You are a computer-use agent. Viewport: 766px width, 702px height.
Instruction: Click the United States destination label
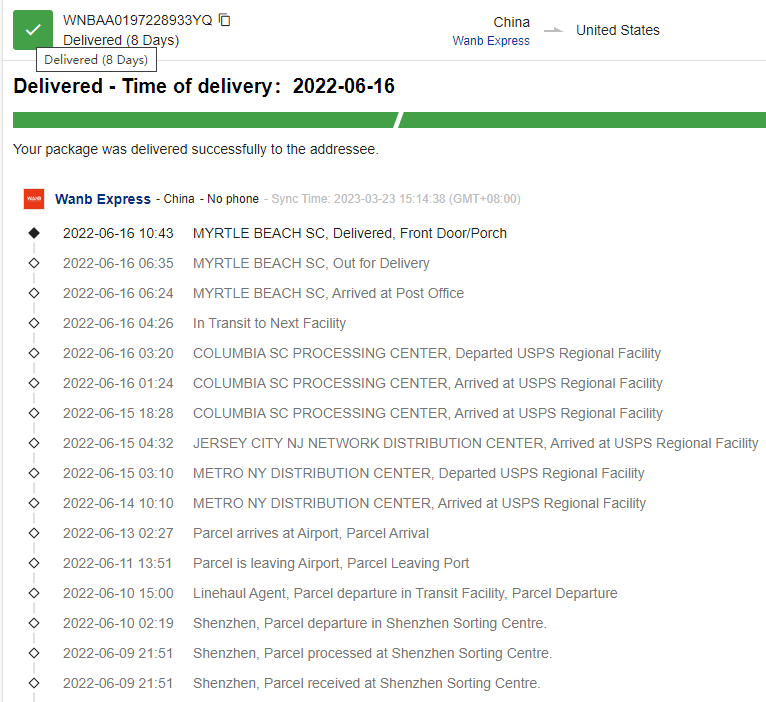coord(617,30)
